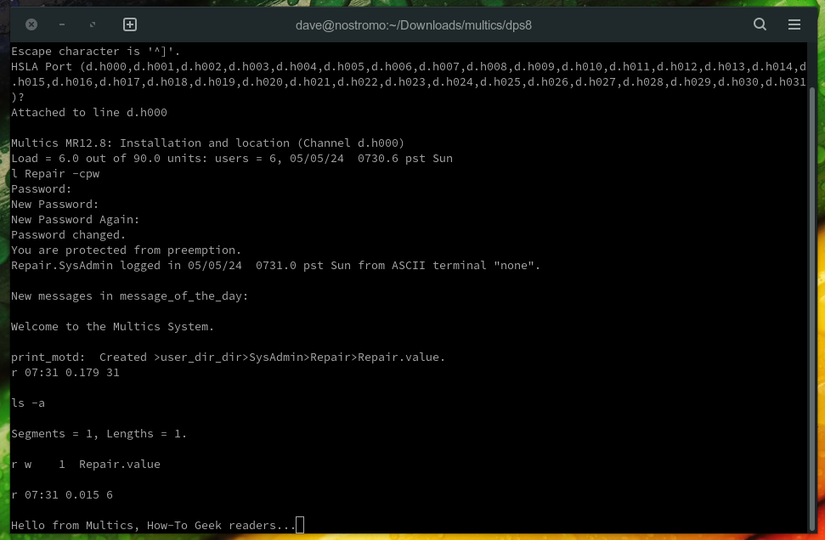Maximize the terminal window
The width and height of the screenshot is (825, 540).
pos(93,25)
